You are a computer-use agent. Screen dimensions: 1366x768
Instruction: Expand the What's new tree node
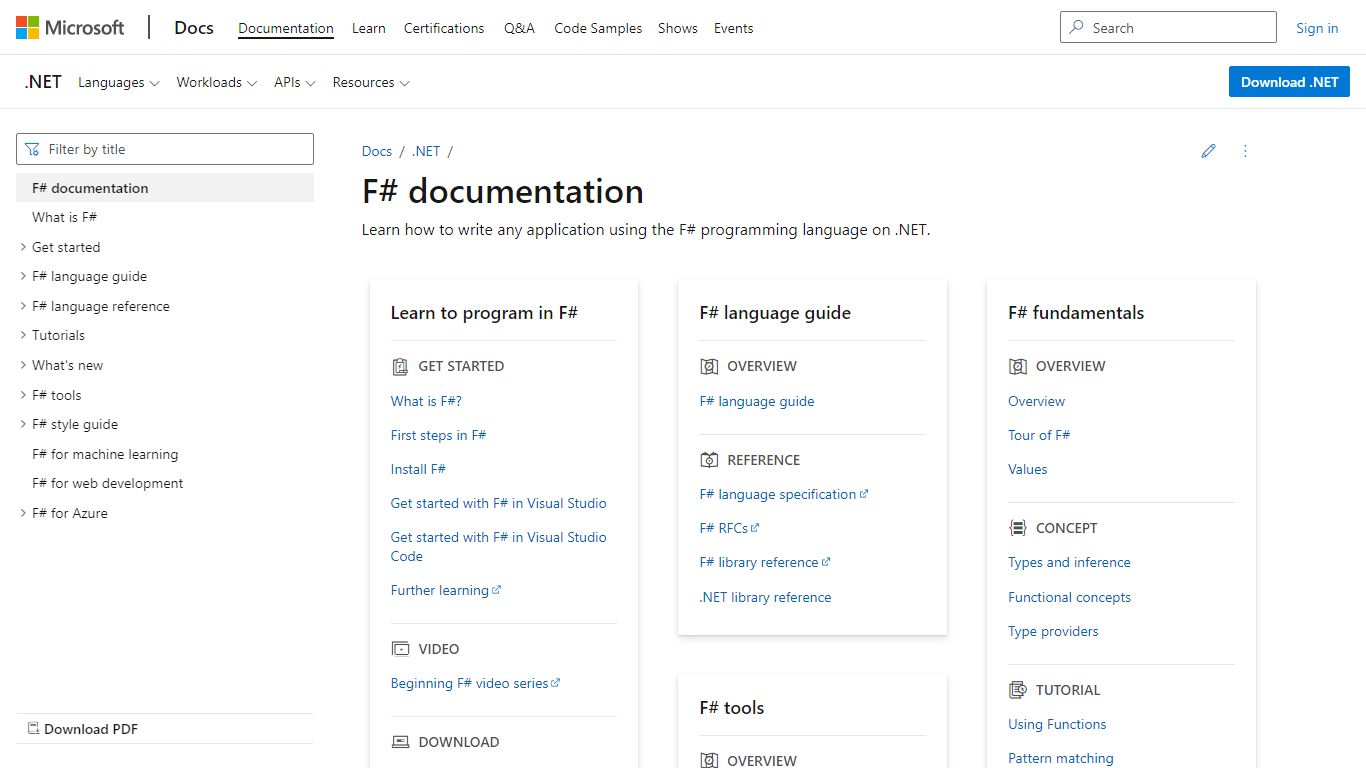click(23, 365)
